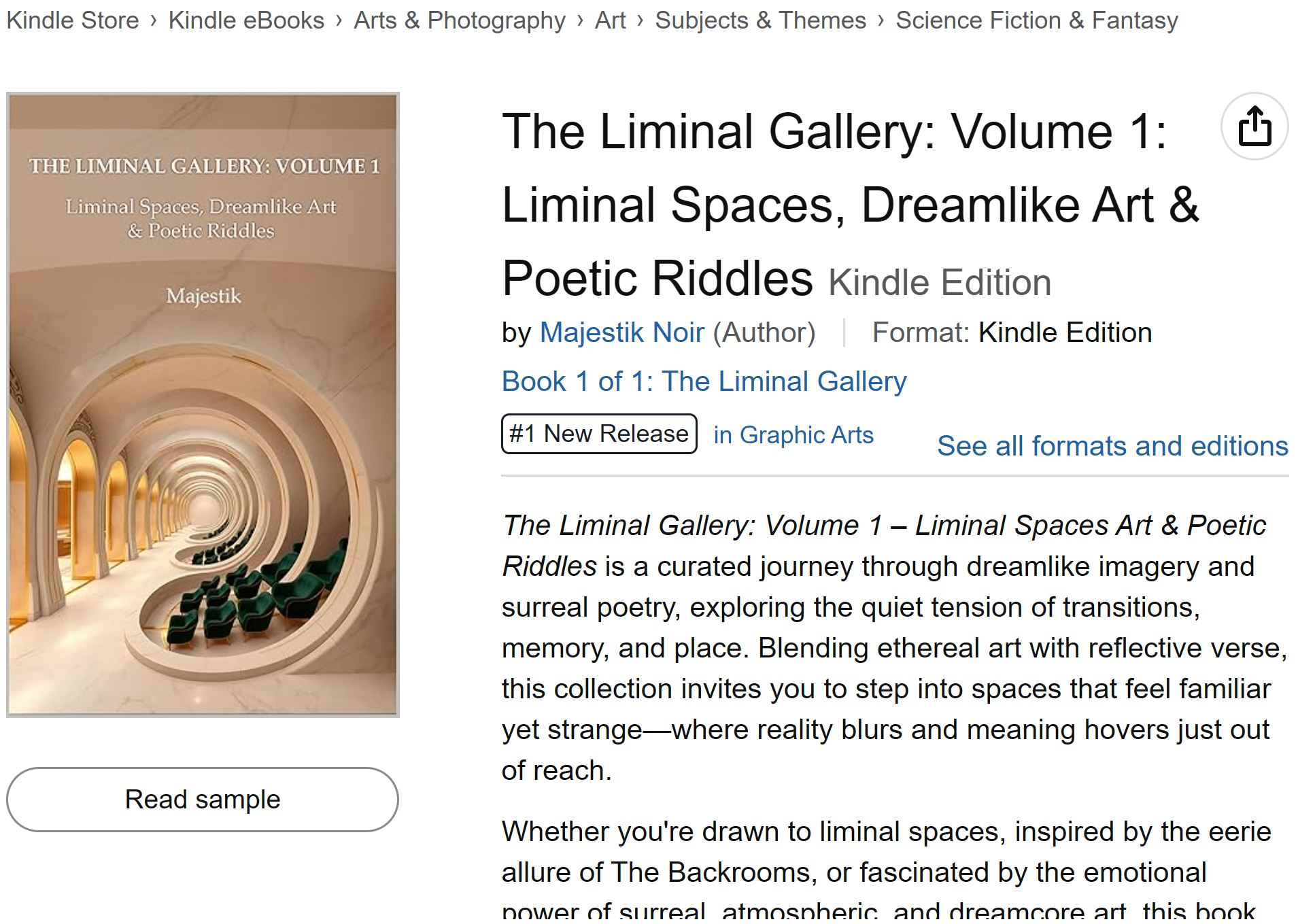Open the Liminal Gallery series link
Screen dimensions: 1315x924
(x=704, y=381)
